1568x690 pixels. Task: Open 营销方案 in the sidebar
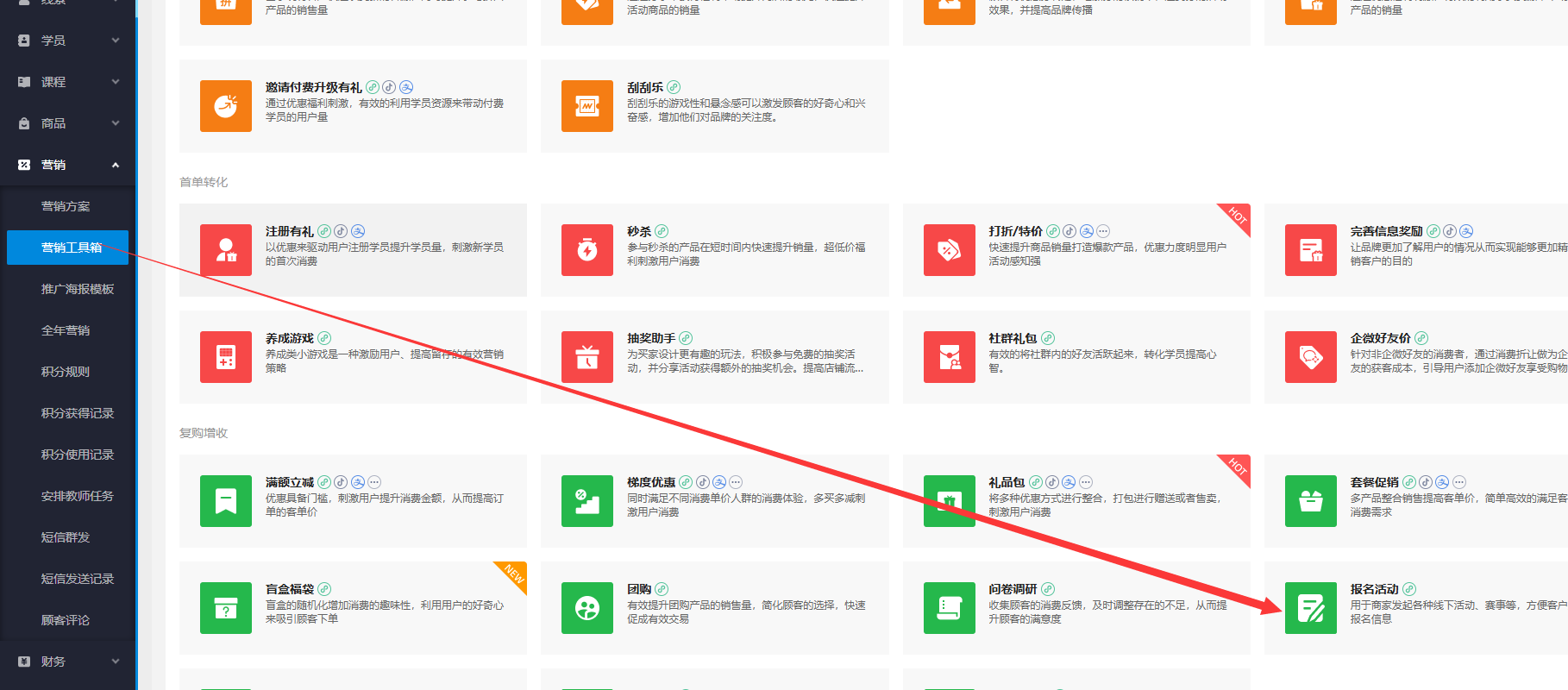pyautogui.click(x=66, y=206)
